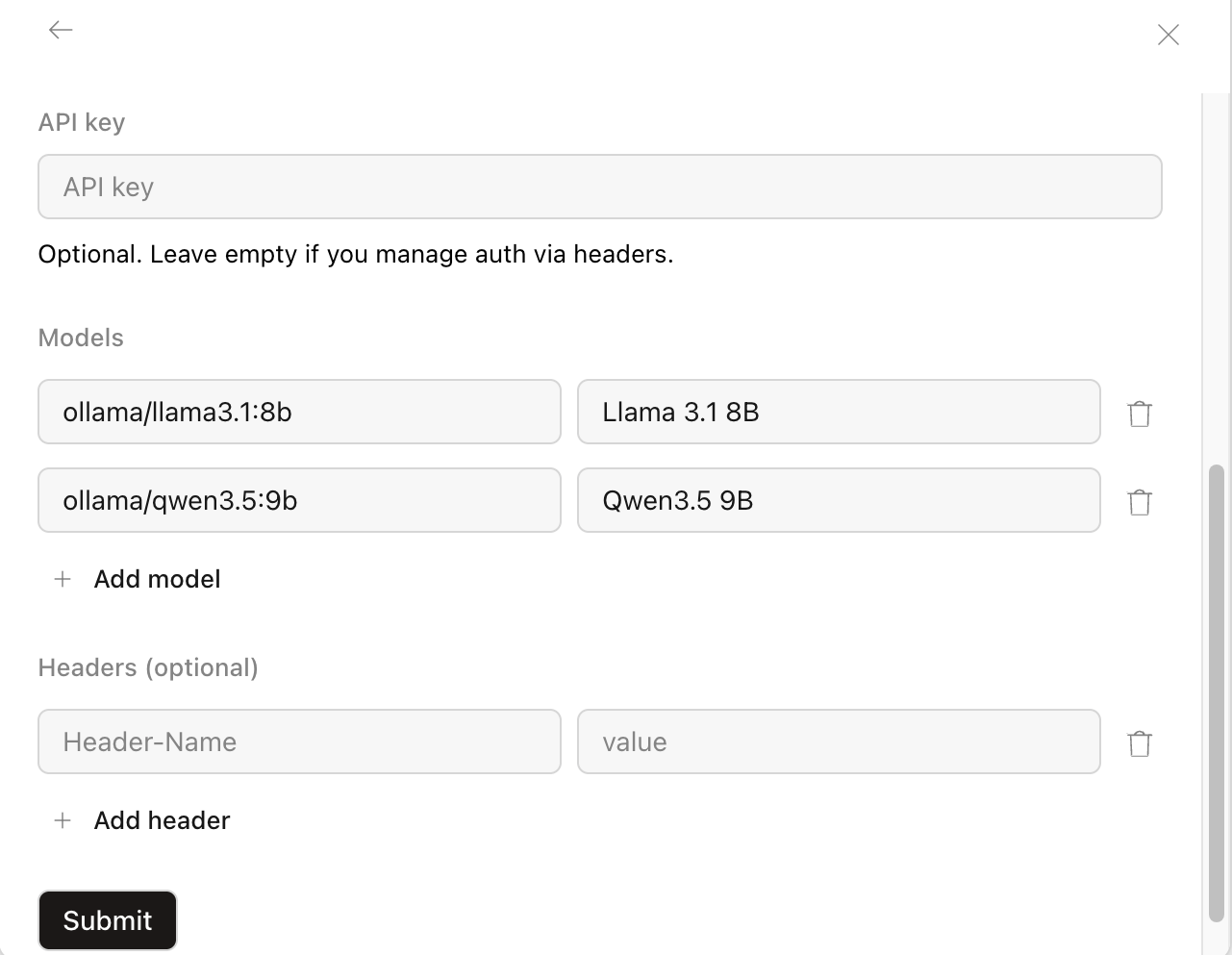Submit the provider configuration
Image resolution: width=1232 pixels, height=955 pixels.
tap(107, 920)
